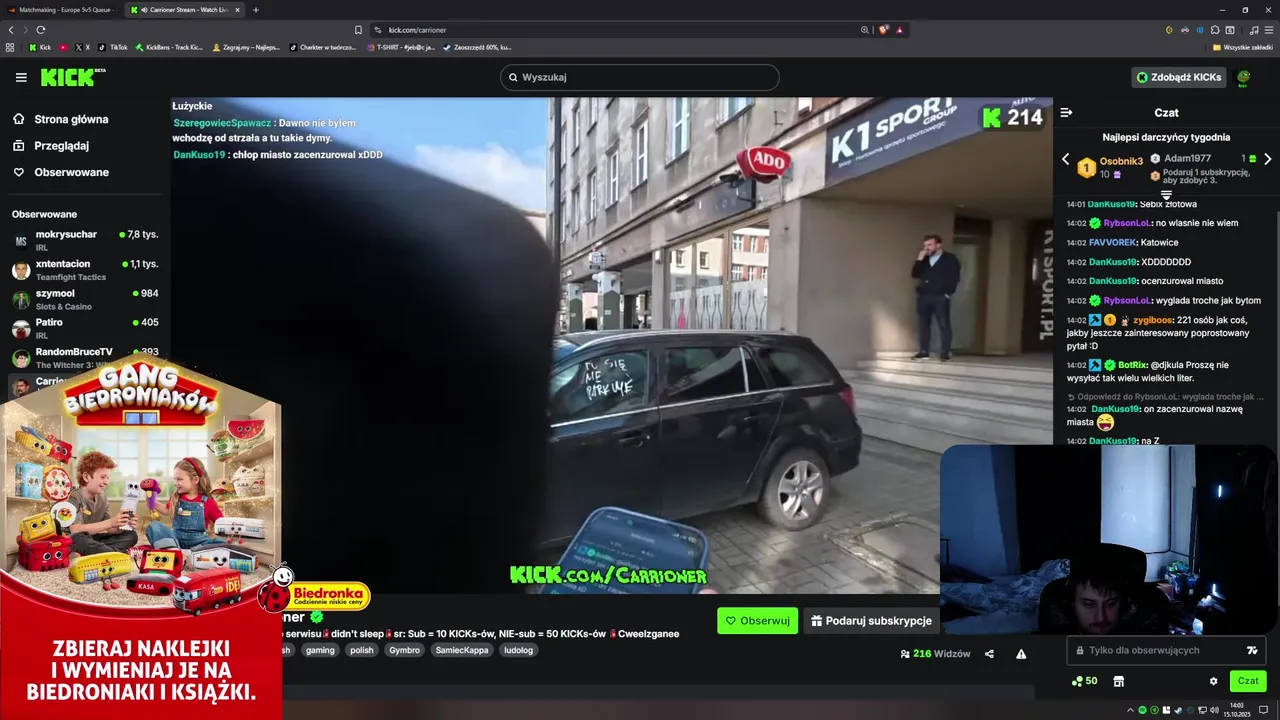Open a new browser tab
The width and height of the screenshot is (1280, 720).
[x=256, y=10]
